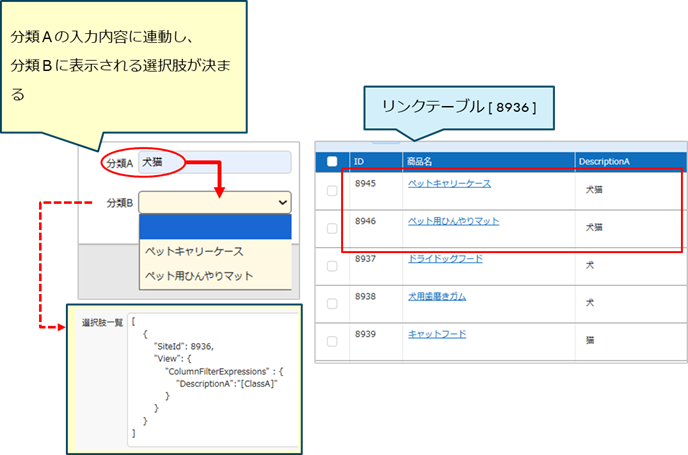Sort by the 商品名 column header
Image resolution: width=688 pixels, height=455 pixels.
pyautogui.click(x=419, y=161)
